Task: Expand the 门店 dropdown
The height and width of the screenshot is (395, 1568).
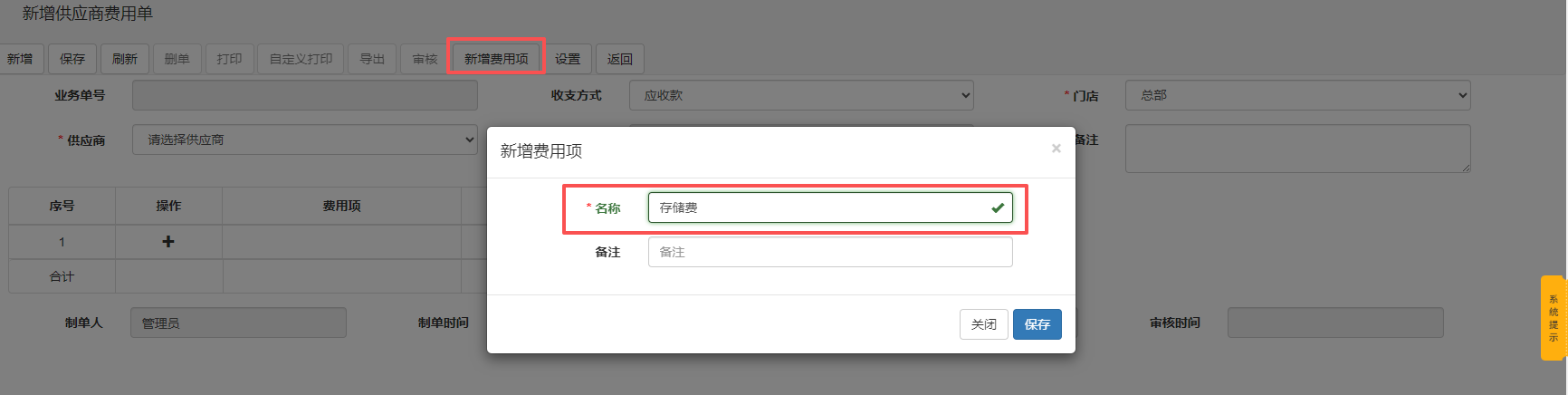Action: click(1296, 95)
